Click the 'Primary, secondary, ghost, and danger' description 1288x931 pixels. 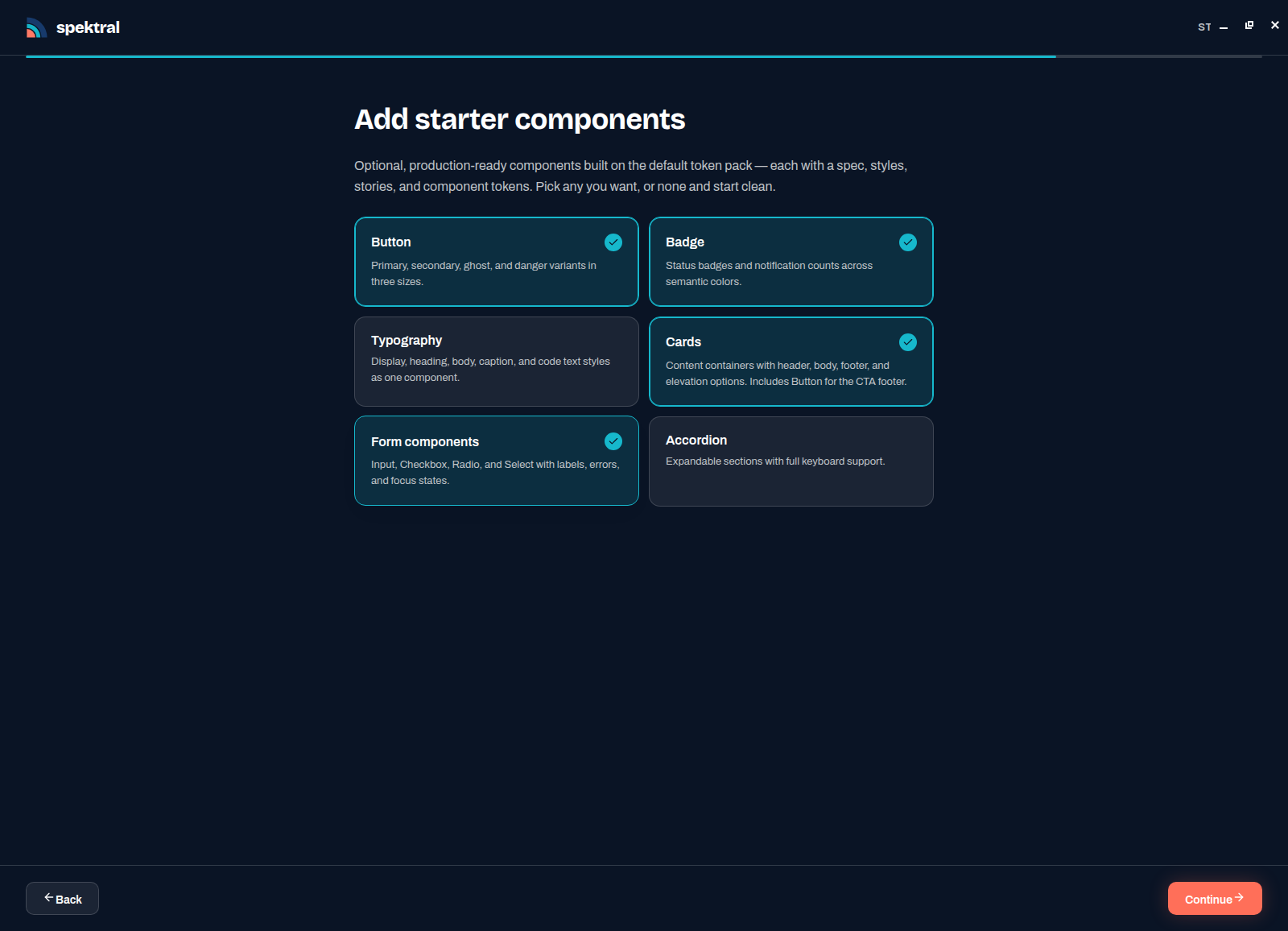coord(484,274)
